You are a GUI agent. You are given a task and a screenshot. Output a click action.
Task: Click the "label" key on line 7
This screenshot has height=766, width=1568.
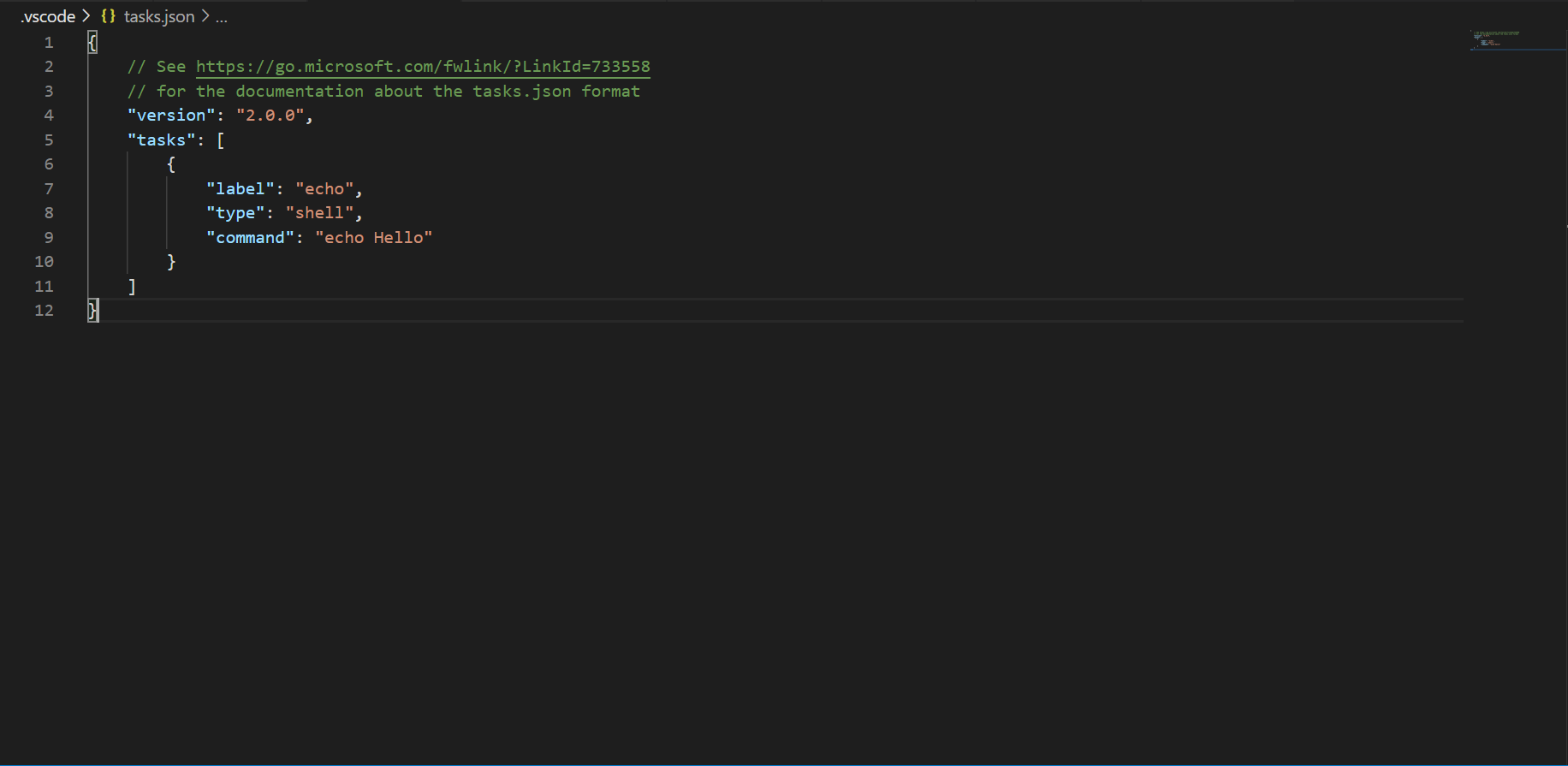coord(241,188)
